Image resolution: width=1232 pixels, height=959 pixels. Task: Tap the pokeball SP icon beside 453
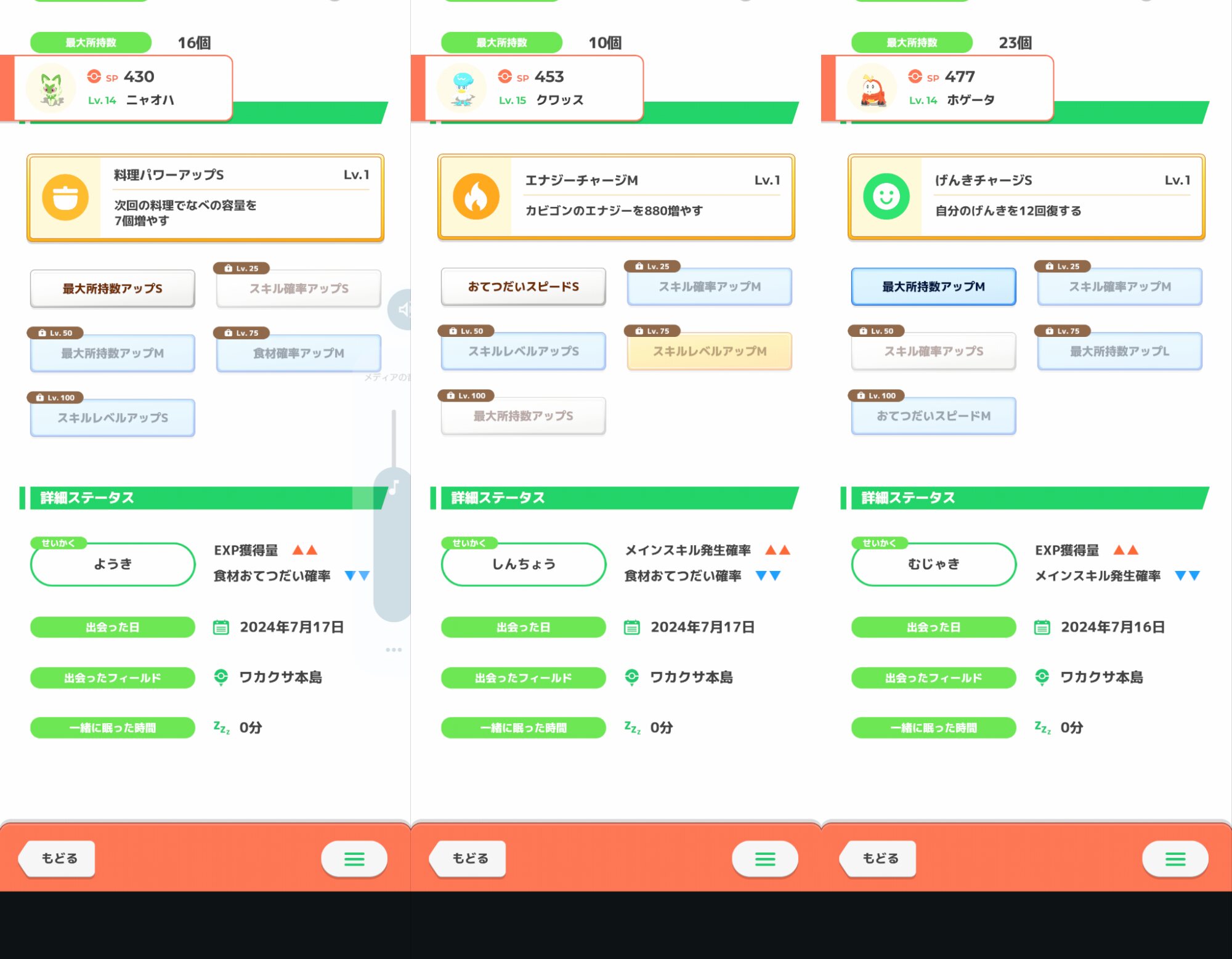[505, 76]
